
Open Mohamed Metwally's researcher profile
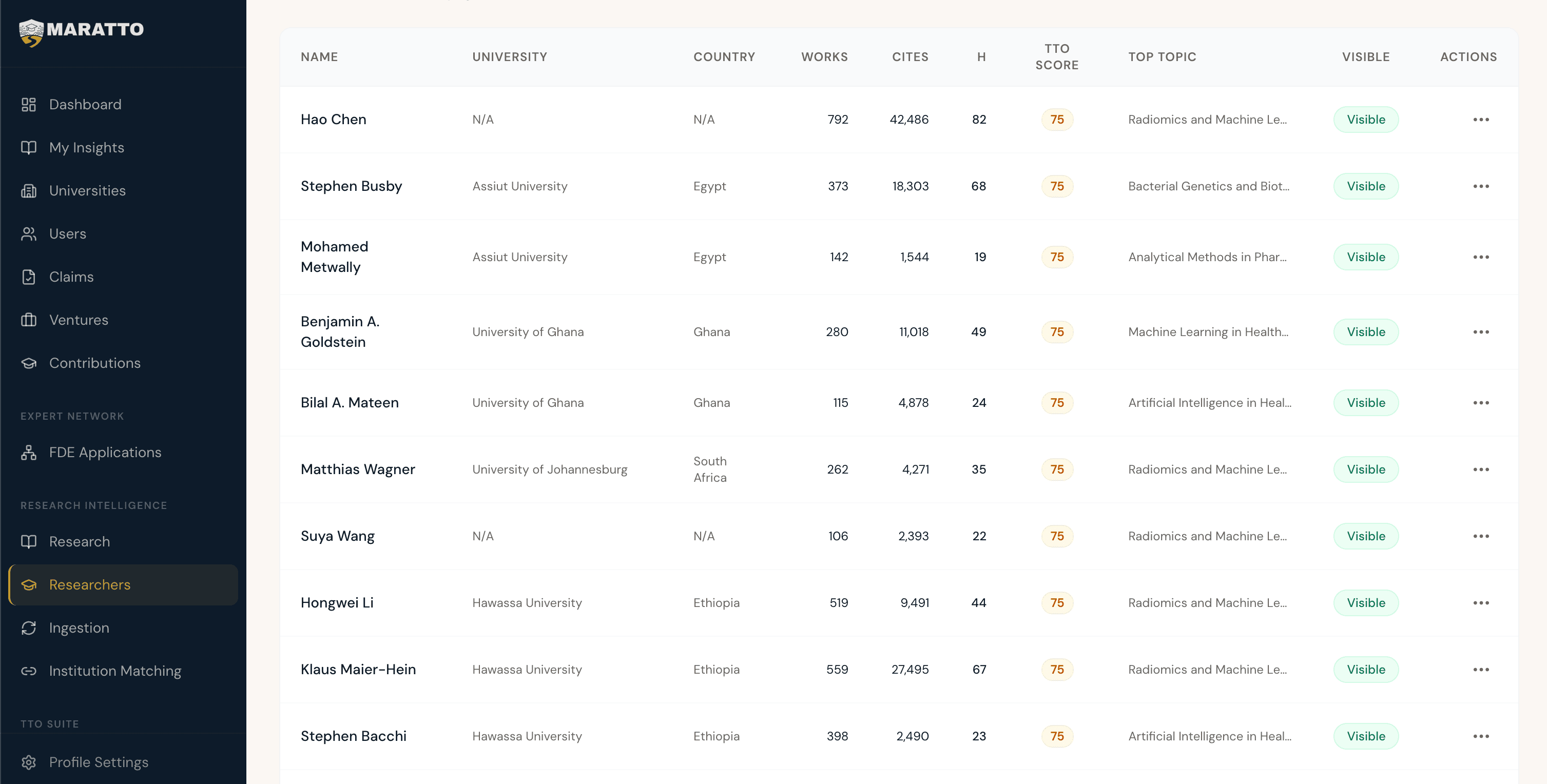click(335, 257)
